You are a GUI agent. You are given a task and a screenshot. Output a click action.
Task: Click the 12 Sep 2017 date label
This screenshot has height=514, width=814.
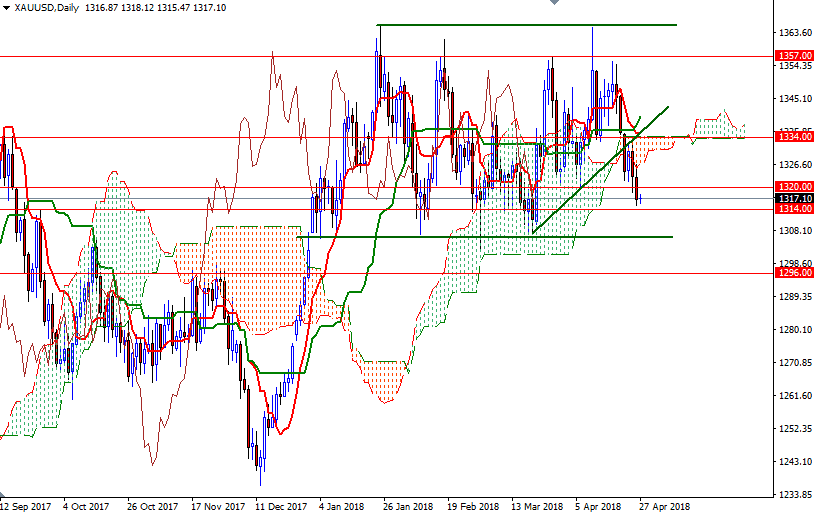pyautogui.click(x=25, y=506)
